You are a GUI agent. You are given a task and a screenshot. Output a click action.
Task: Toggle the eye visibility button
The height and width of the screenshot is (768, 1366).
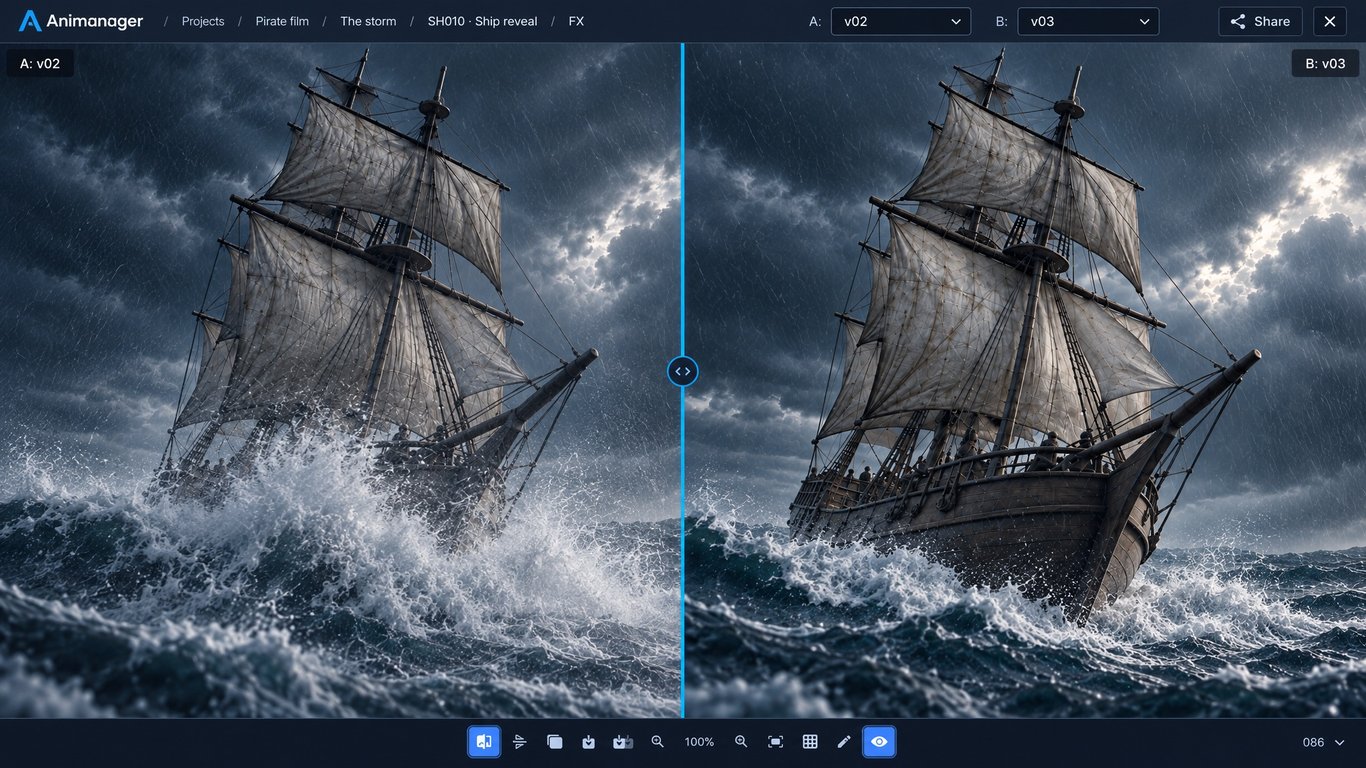point(879,742)
